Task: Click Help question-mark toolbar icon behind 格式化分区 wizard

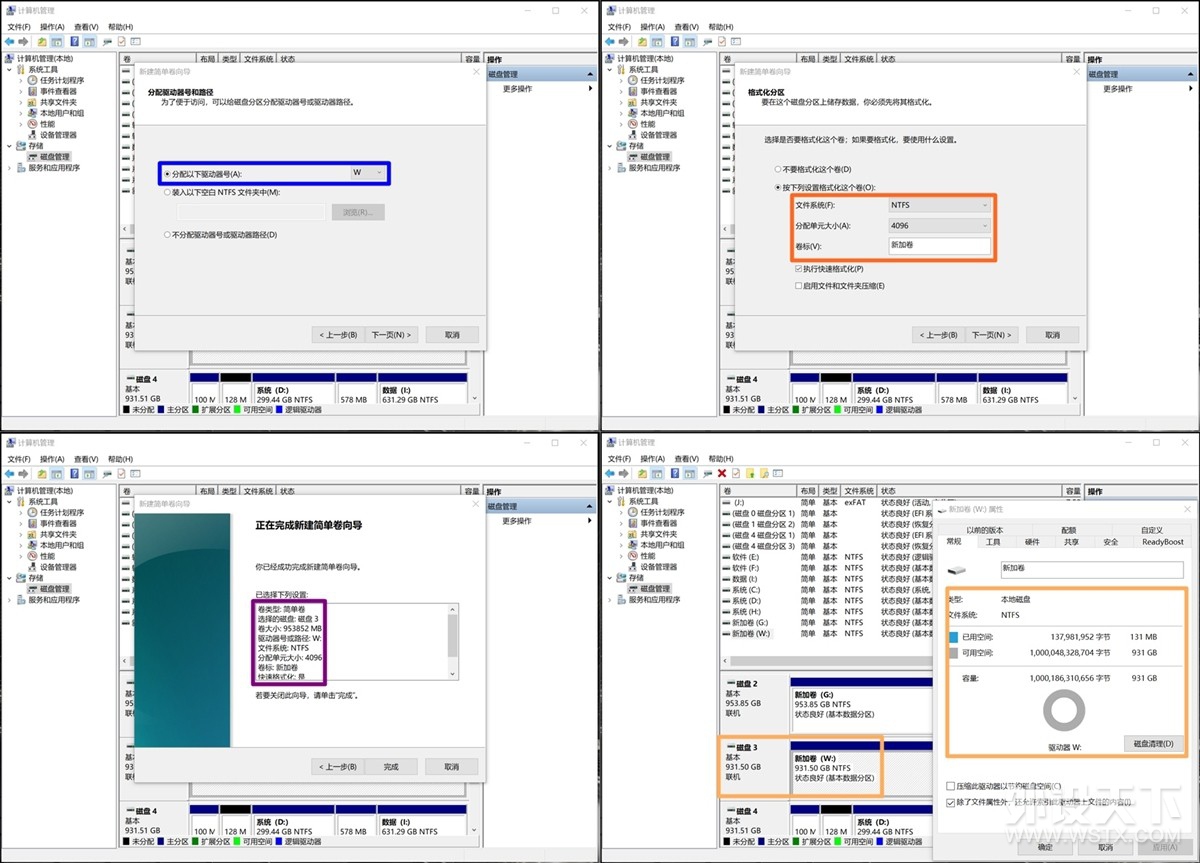Action: (675, 42)
